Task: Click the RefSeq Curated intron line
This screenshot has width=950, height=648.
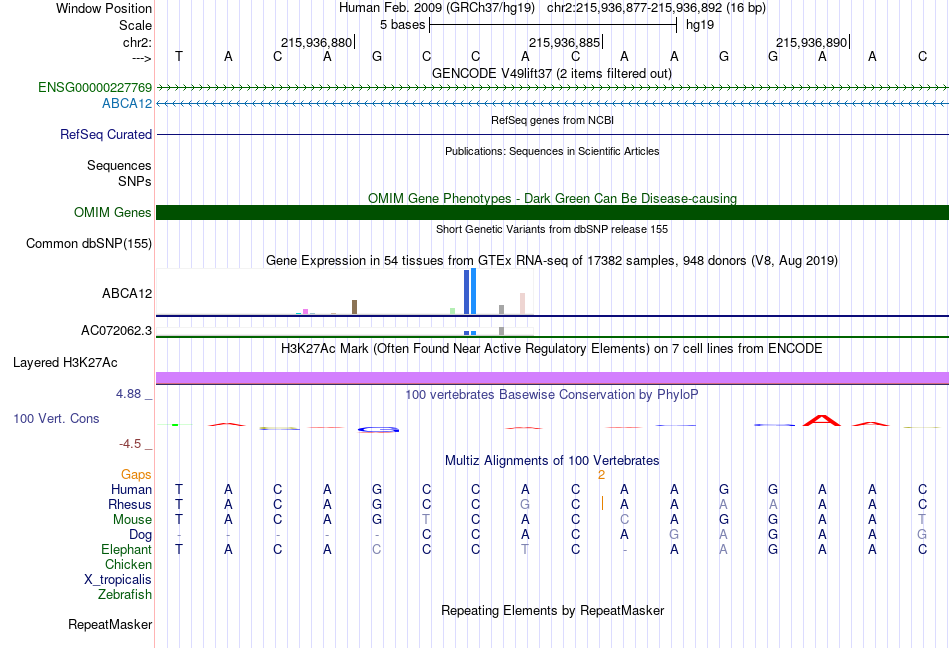Action: 552,134
